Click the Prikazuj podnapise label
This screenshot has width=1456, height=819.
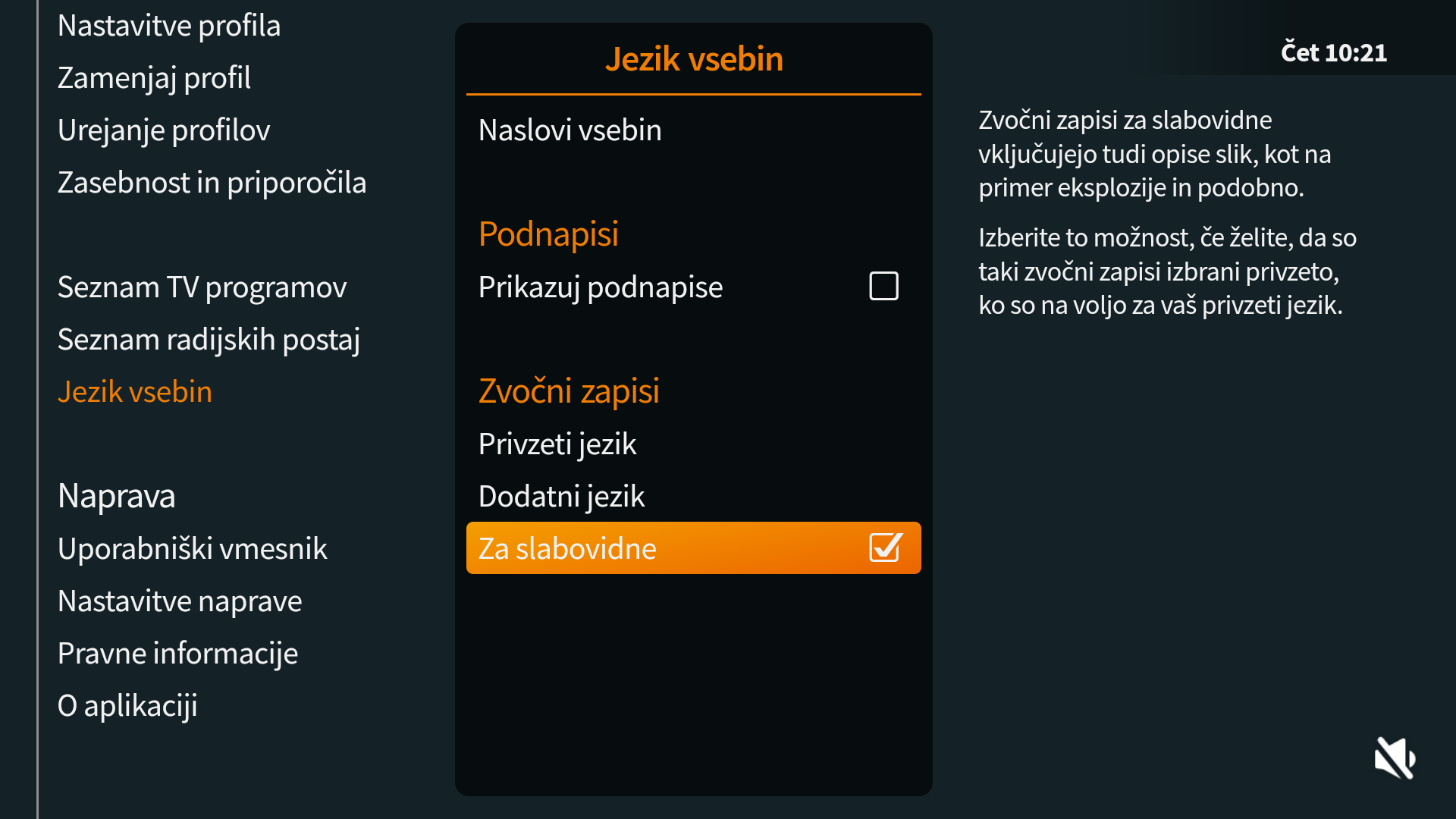[600, 287]
